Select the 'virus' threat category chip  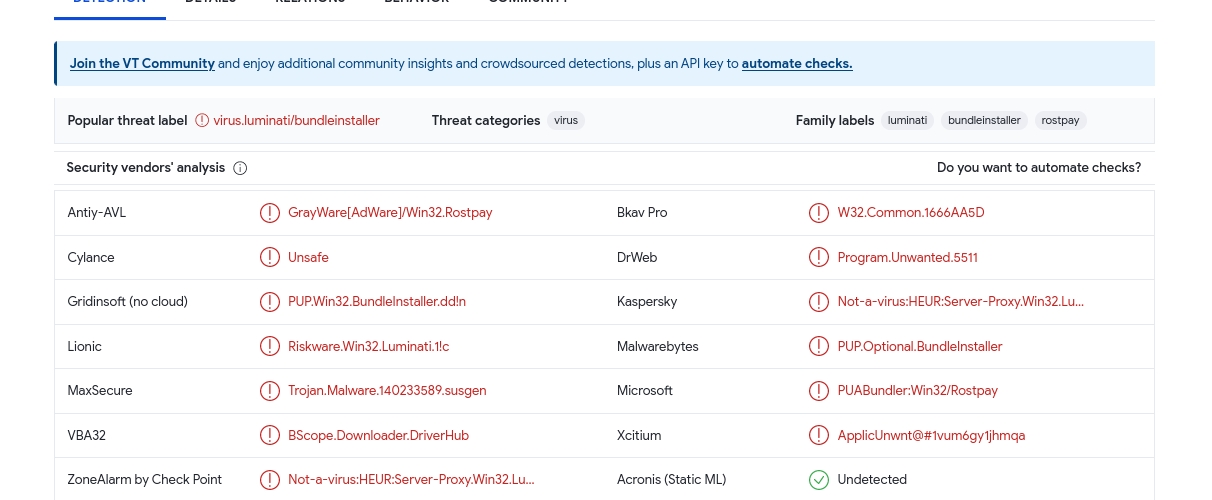click(x=566, y=120)
